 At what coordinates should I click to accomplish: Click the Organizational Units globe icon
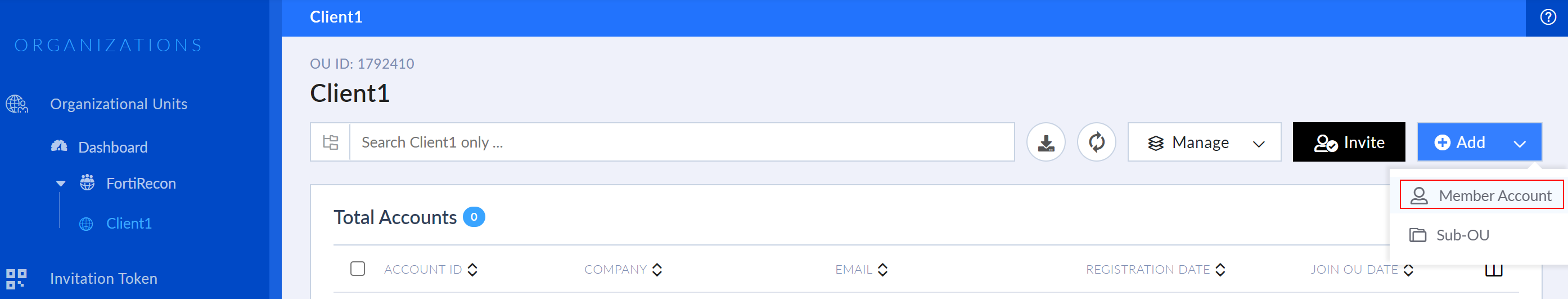[17, 104]
